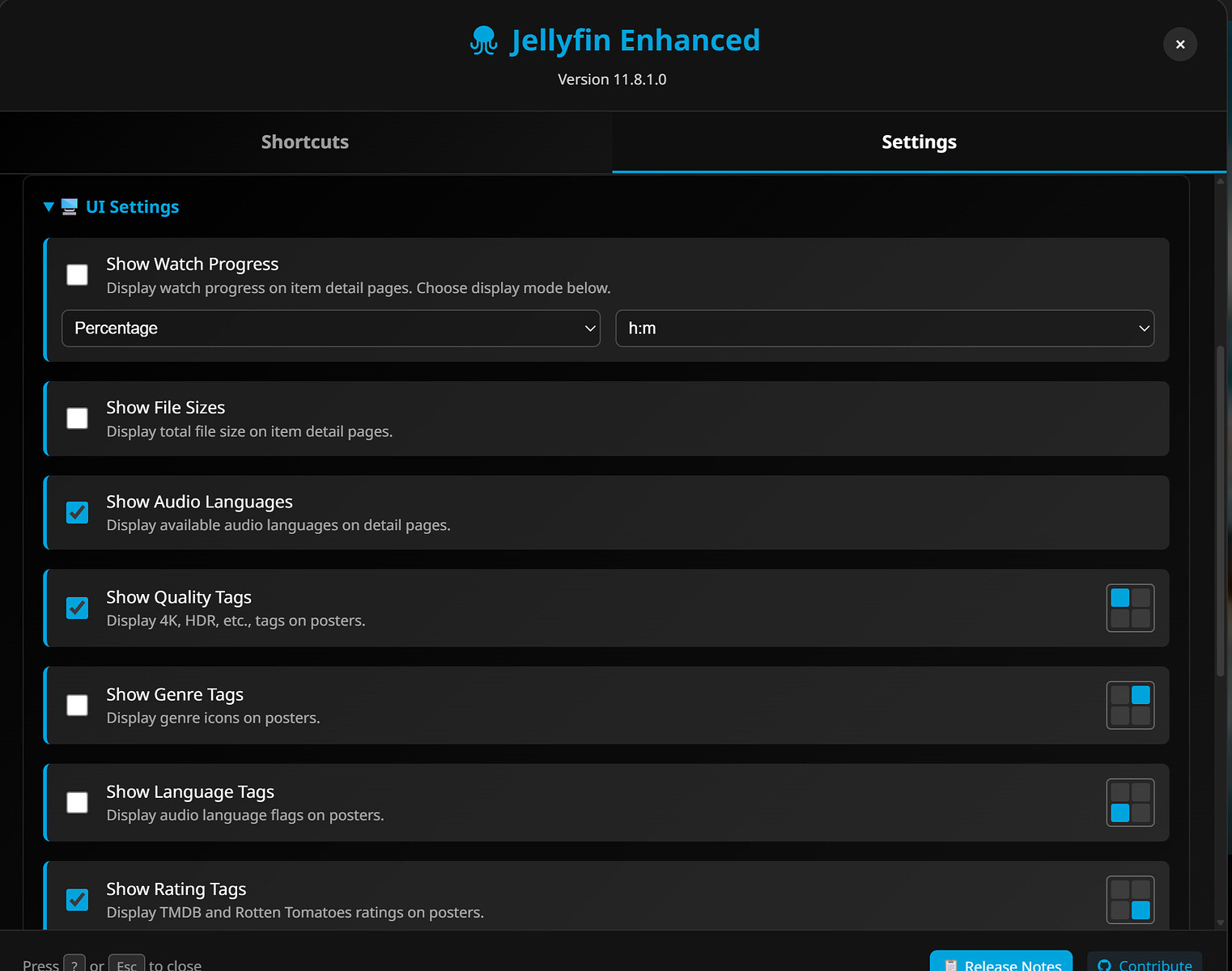This screenshot has height=971, width=1232.
Task: Enable the Show File Sizes checkbox
Action: pos(77,418)
